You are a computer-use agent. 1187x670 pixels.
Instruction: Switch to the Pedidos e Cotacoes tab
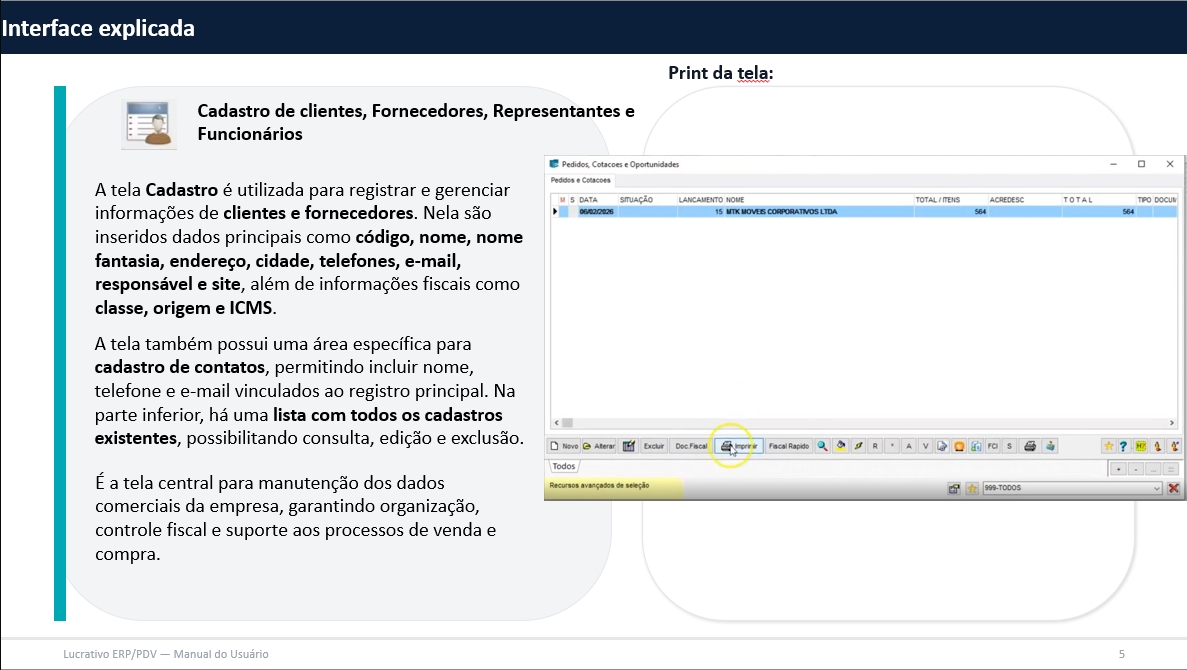[x=581, y=180]
